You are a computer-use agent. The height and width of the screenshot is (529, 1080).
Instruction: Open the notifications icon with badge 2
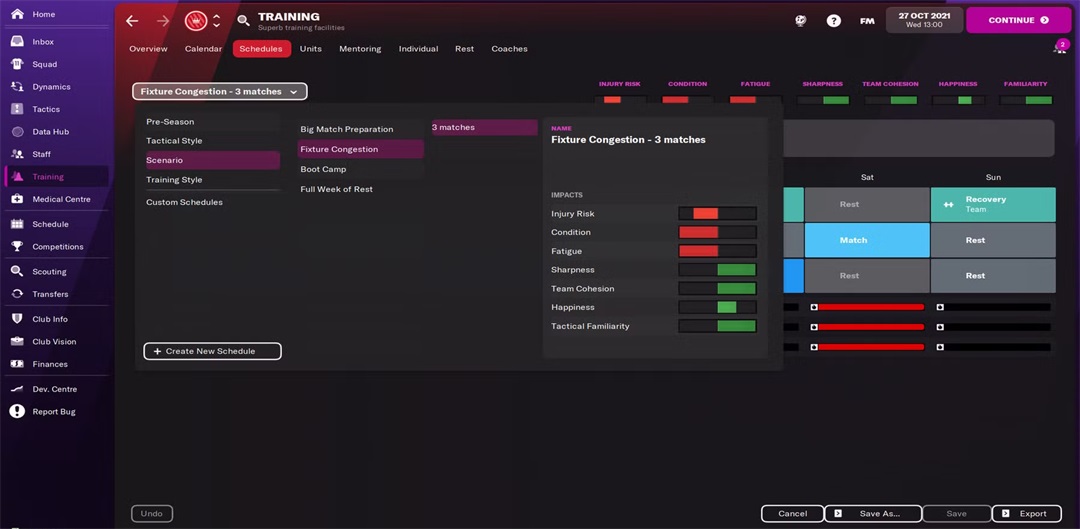click(1059, 46)
